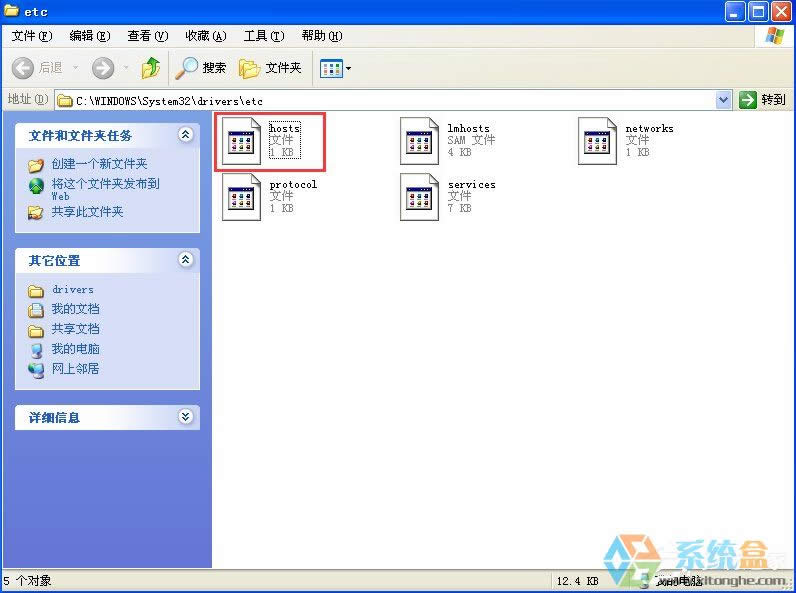
Task: Click the My Computer (我的电脑) icon
Action: tap(36, 350)
